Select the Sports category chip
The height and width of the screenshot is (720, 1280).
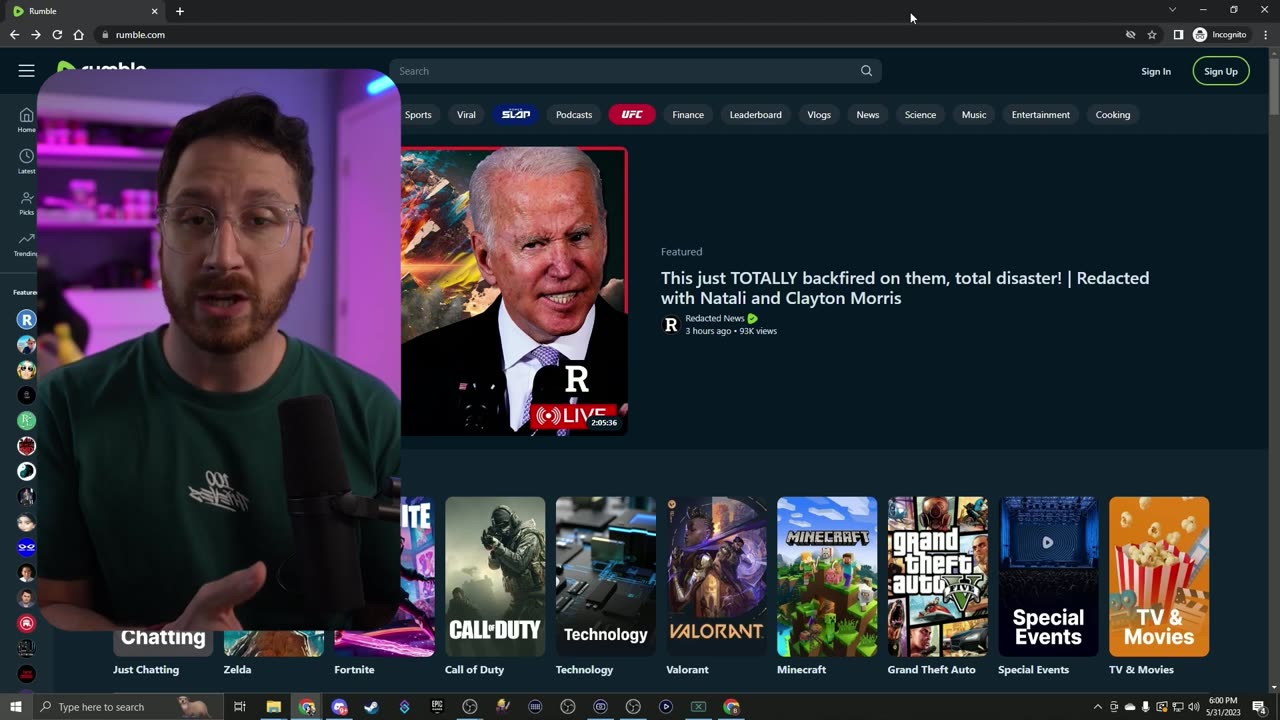click(x=418, y=115)
